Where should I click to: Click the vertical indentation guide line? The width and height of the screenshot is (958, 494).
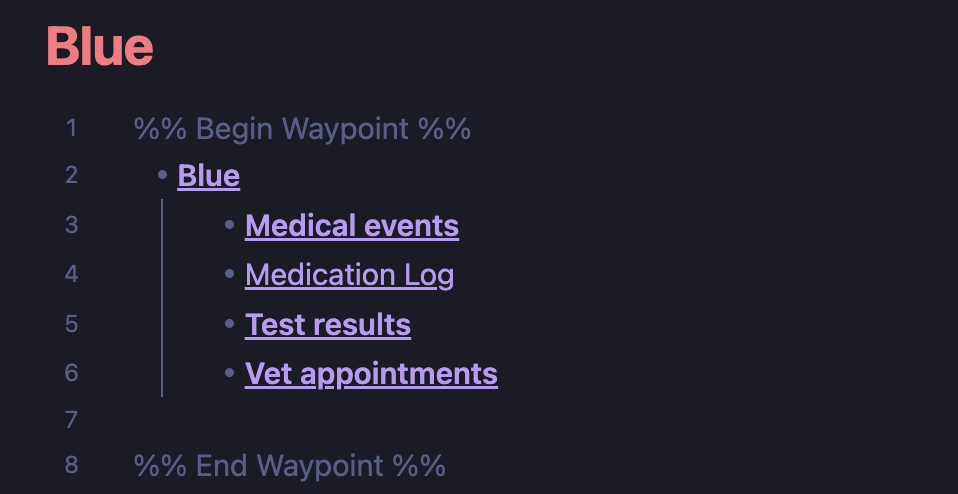point(162,298)
